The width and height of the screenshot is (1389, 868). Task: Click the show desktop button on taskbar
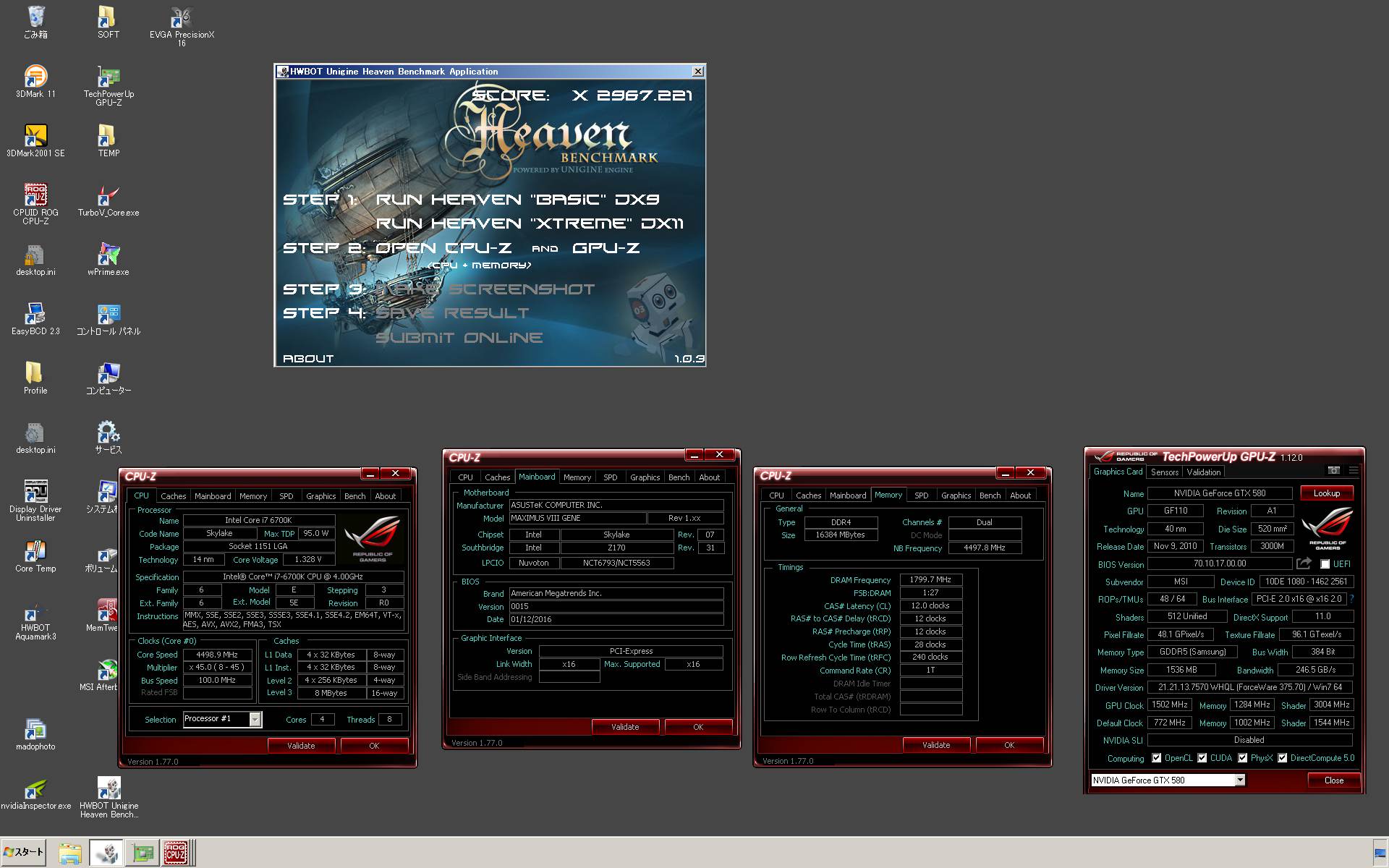[x=1380, y=853]
